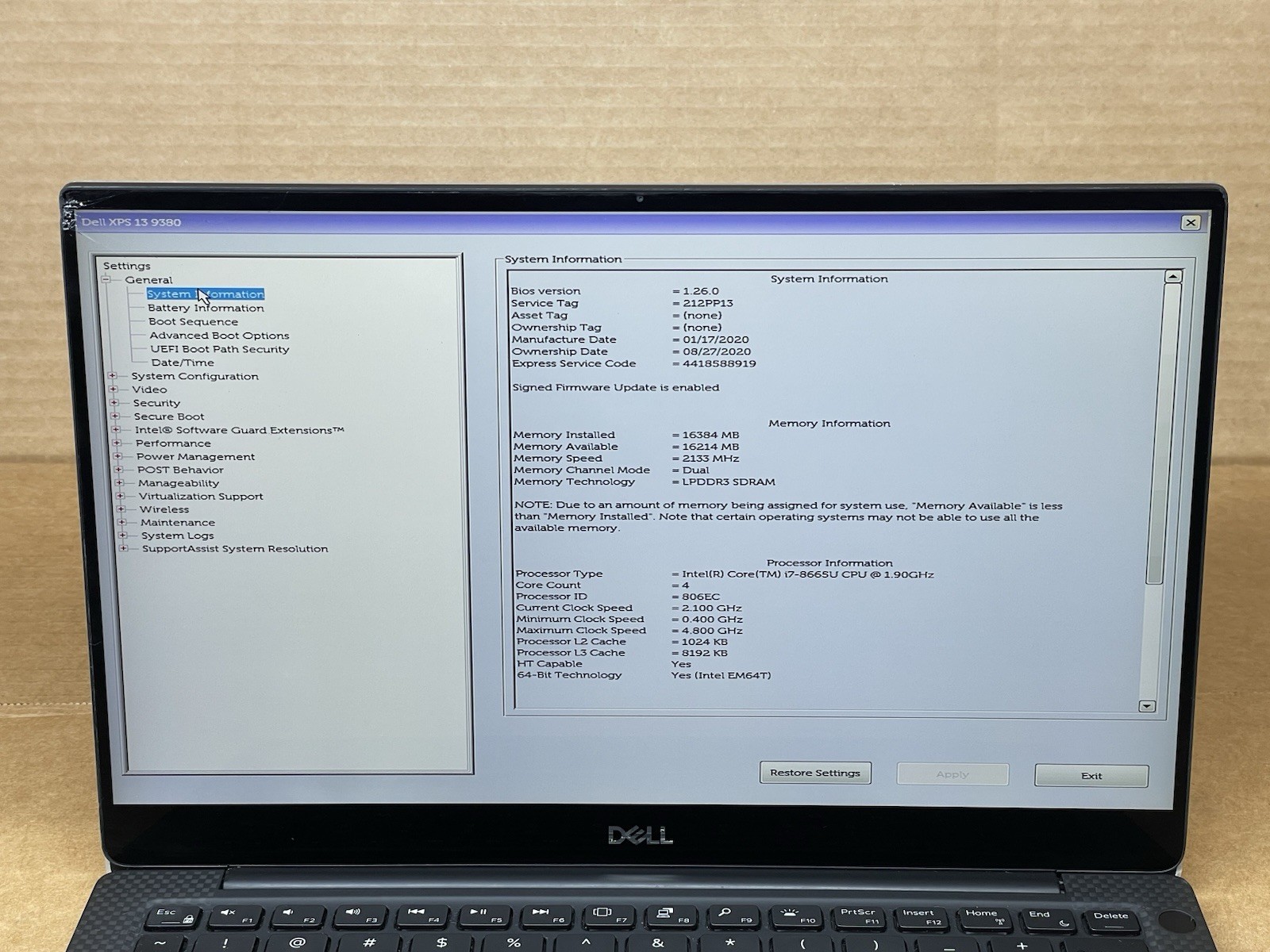Expand the Wireless node
The image size is (1270, 952).
coord(120,509)
